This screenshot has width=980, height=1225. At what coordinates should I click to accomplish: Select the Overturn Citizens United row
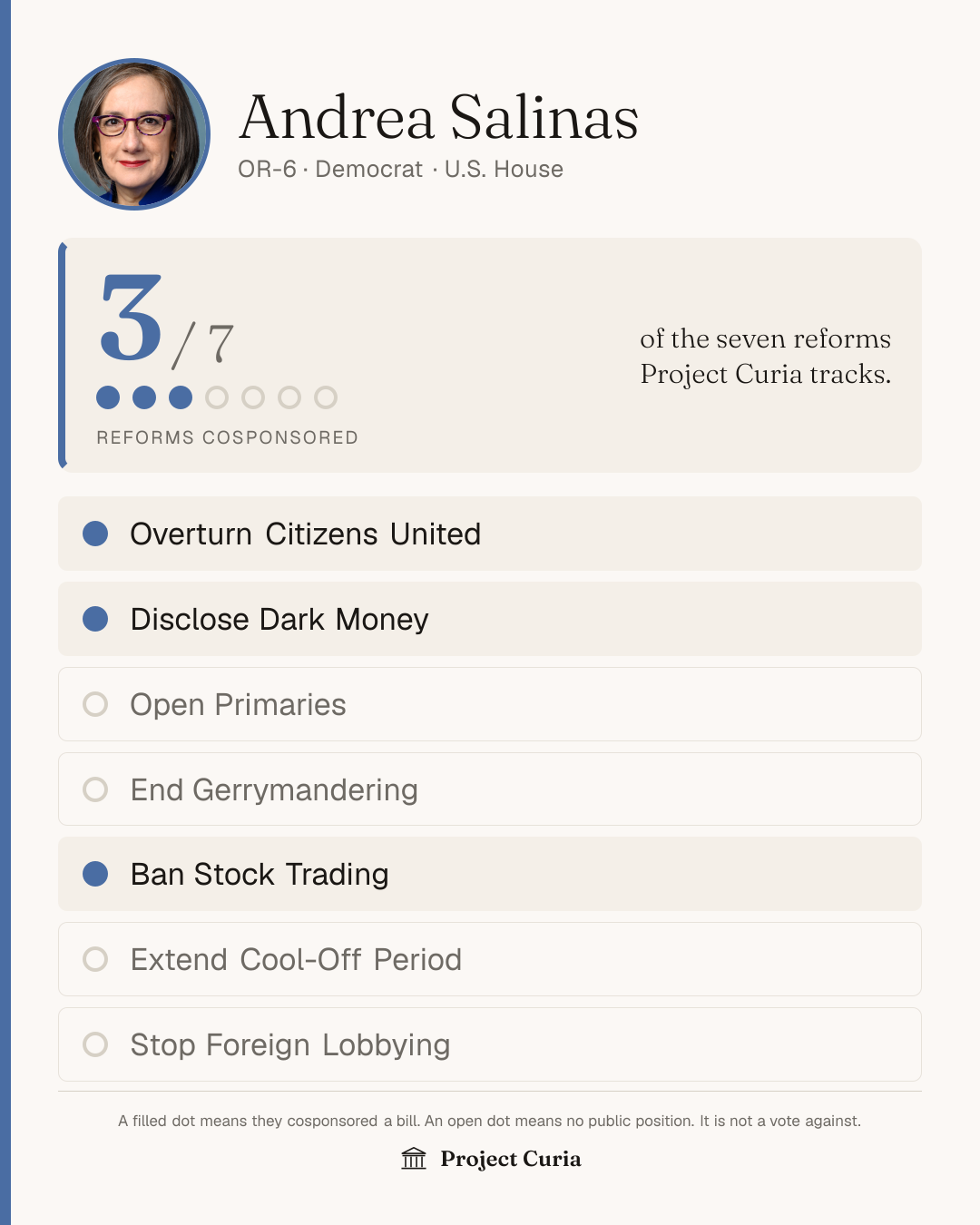[490, 534]
